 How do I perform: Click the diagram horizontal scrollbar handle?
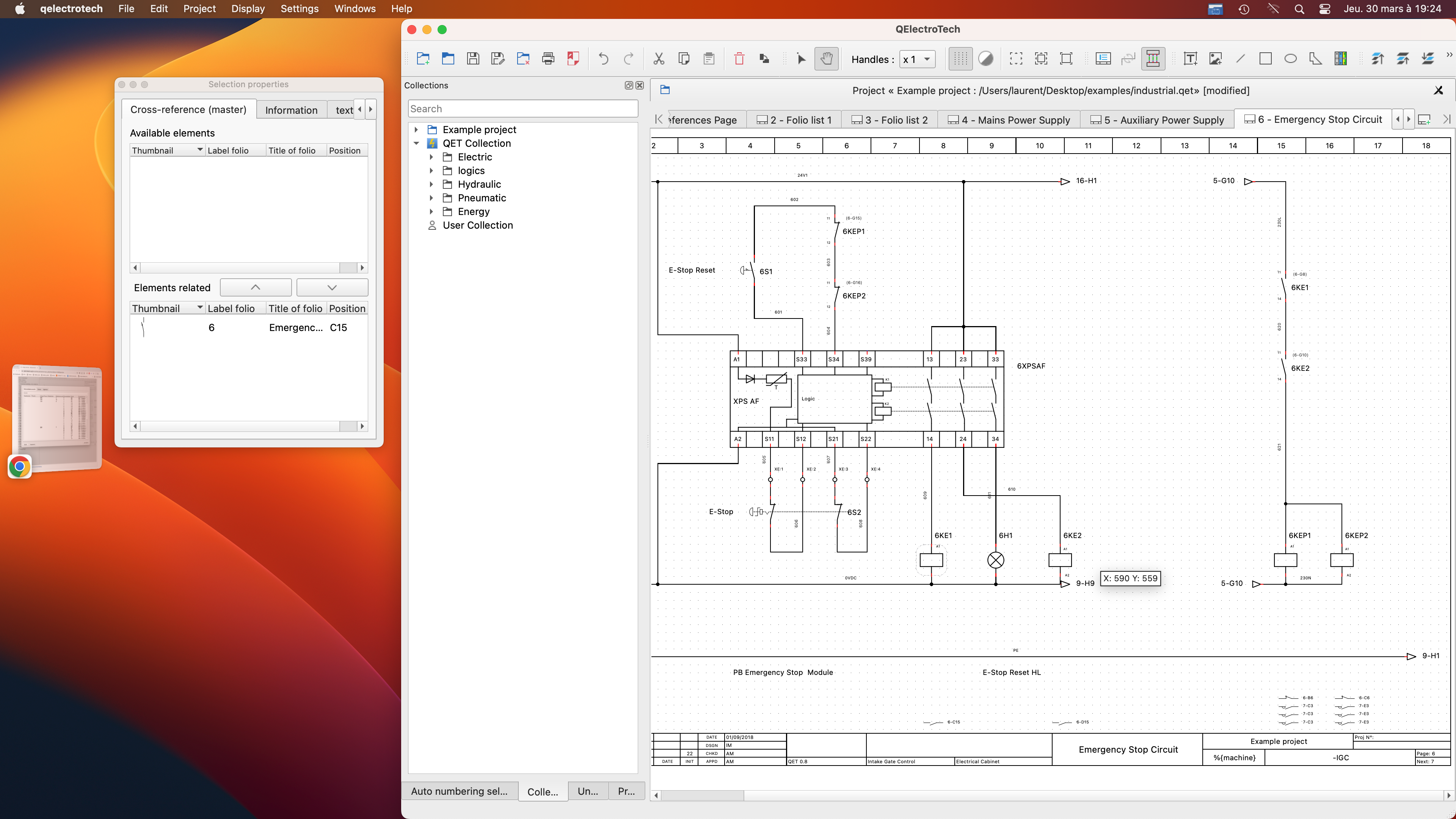pos(703,795)
